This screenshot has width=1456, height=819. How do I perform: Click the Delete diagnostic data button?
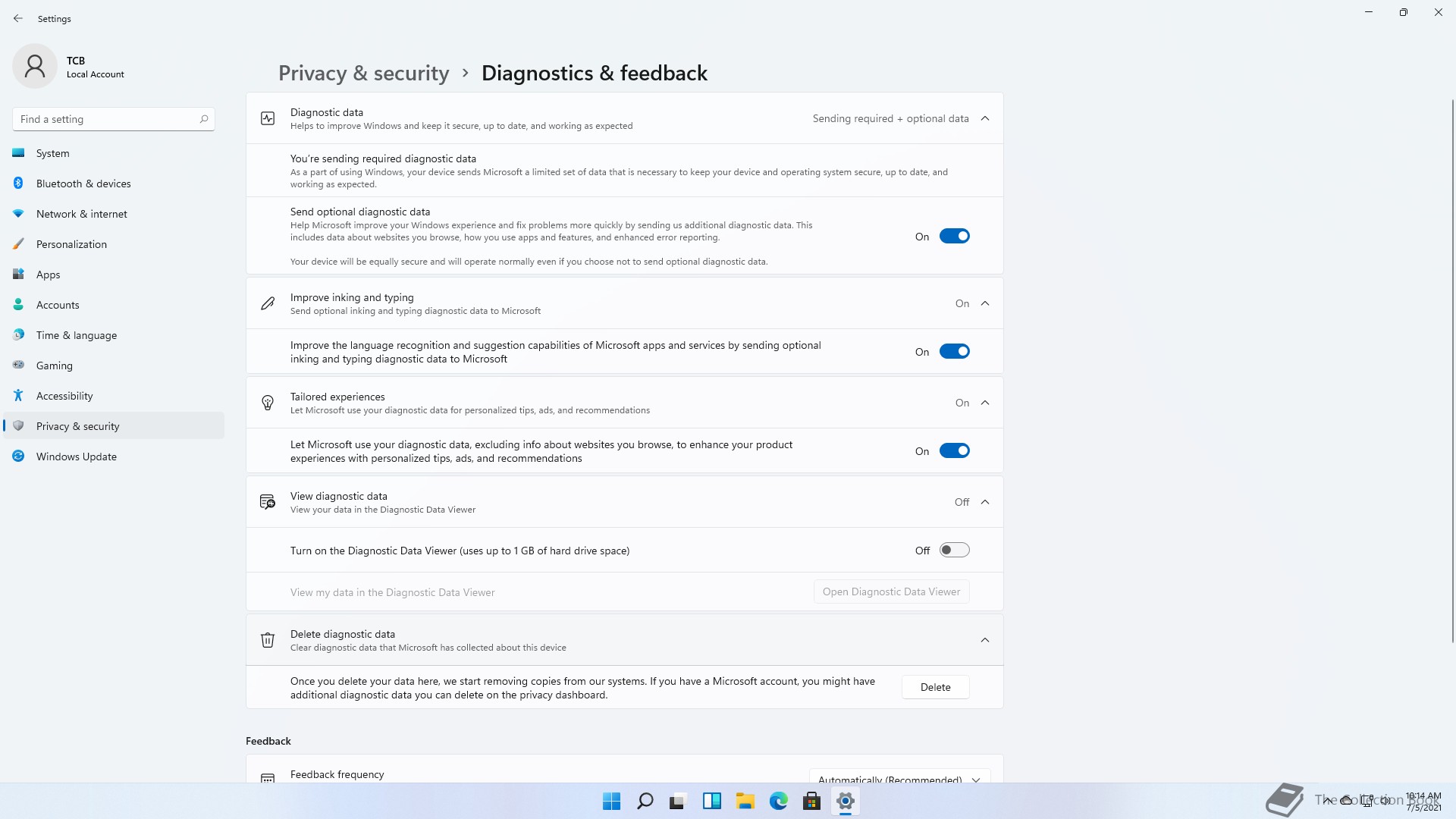[935, 687]
